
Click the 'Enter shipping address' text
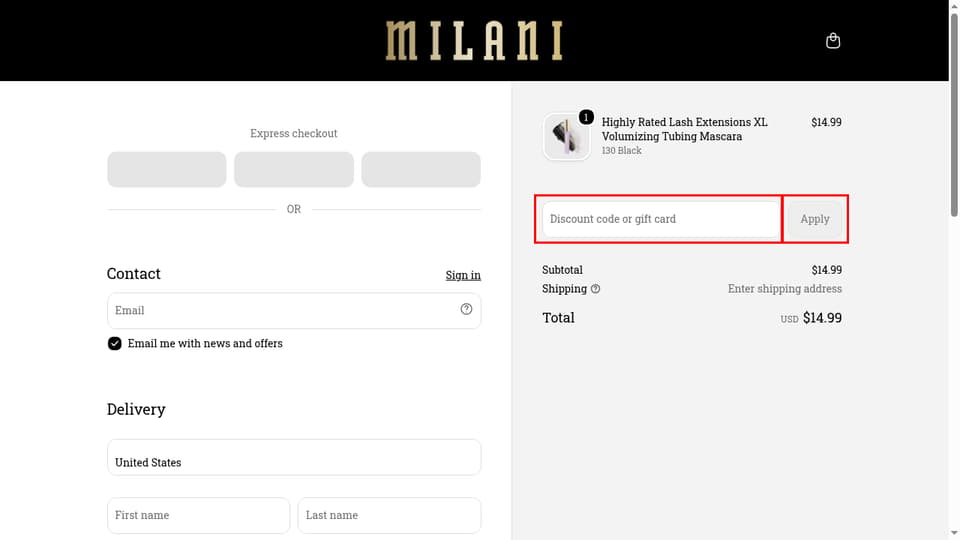tap(784, 288)
